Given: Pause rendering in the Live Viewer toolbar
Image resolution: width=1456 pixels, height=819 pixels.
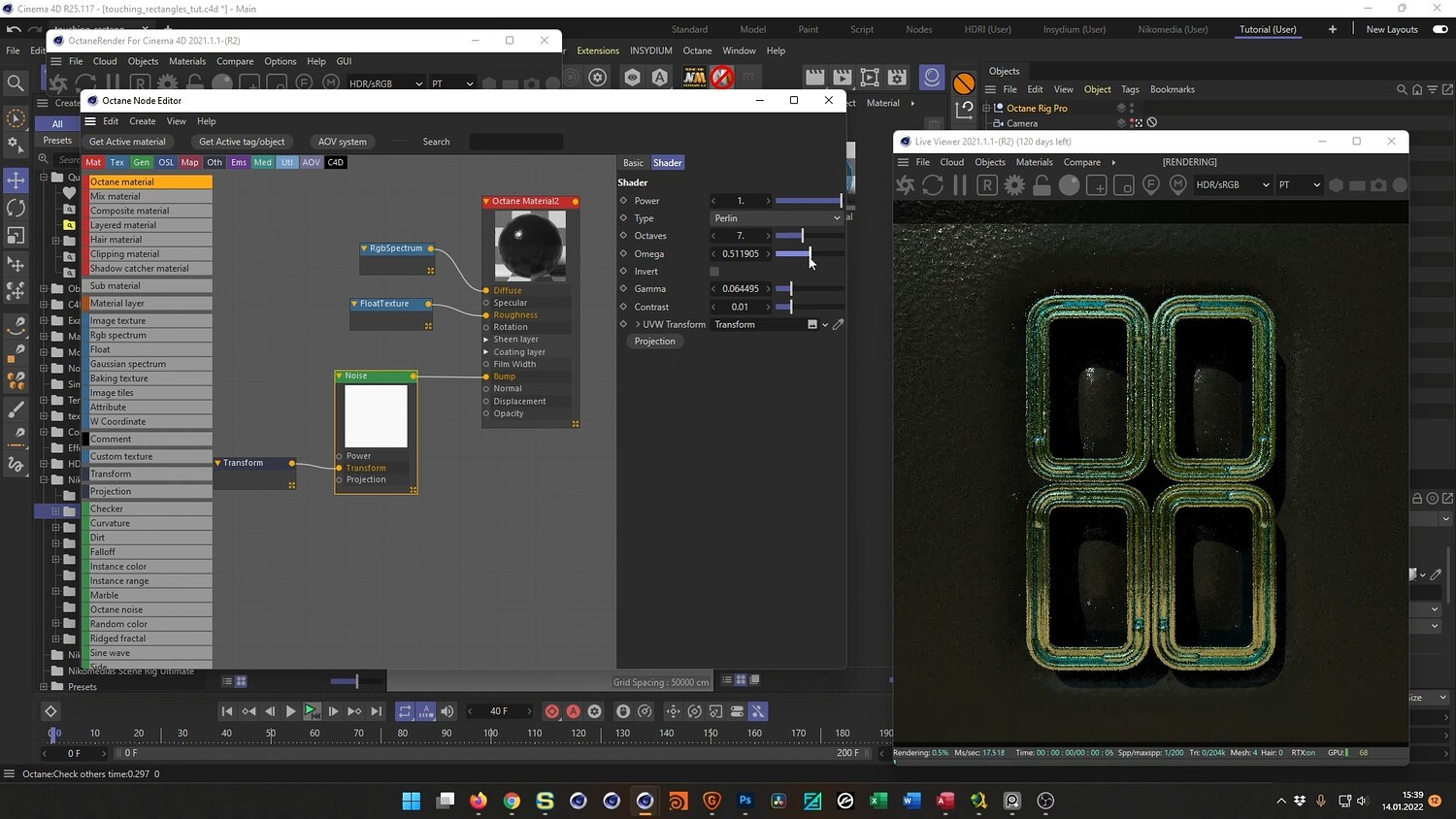Looking at the screenshot, I should tap(960, 184).
